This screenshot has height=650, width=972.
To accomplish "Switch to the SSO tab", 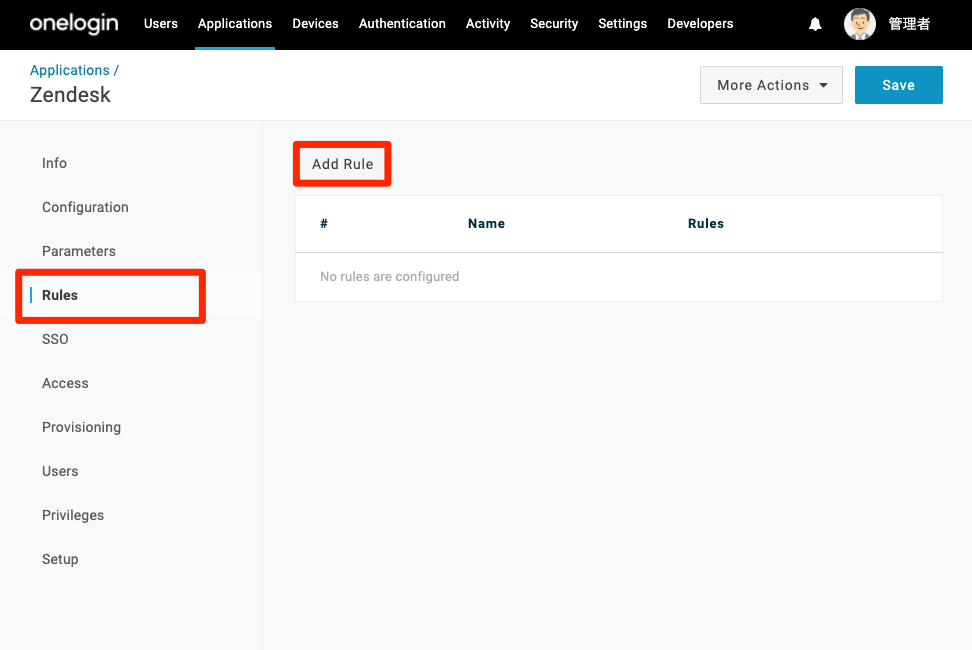I will click(55, 339).
